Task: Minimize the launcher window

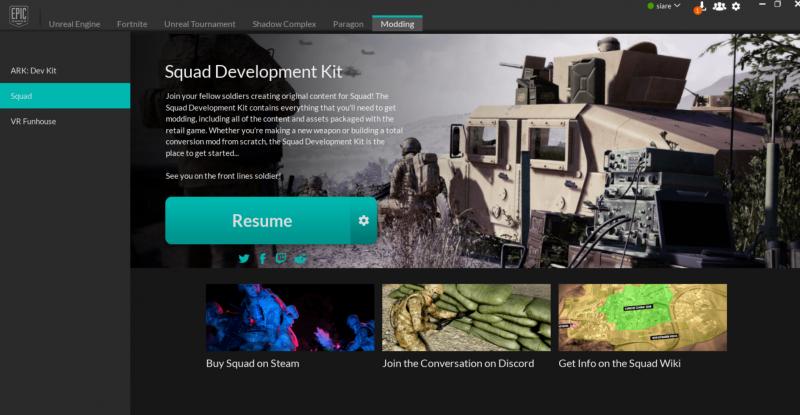Action: pos(762,4)
